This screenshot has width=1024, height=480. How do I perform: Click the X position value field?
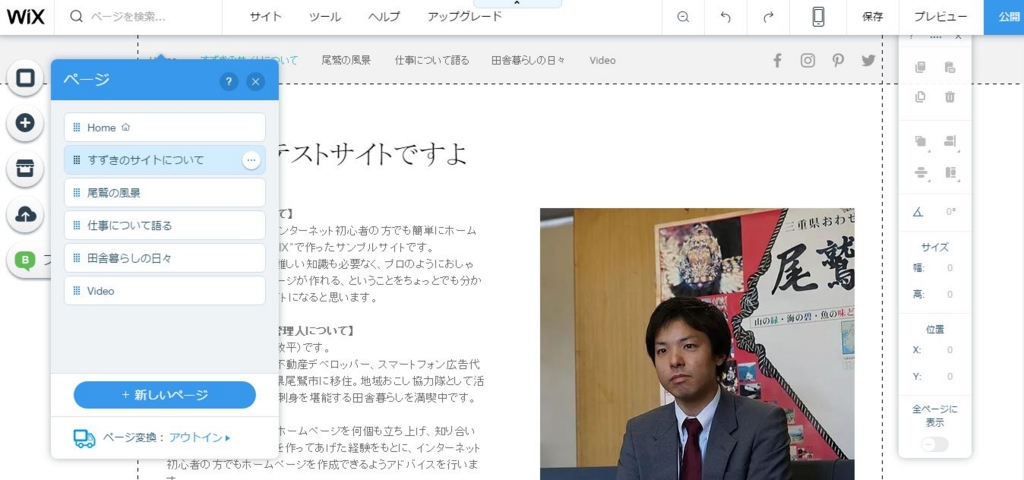pos(950,350)
